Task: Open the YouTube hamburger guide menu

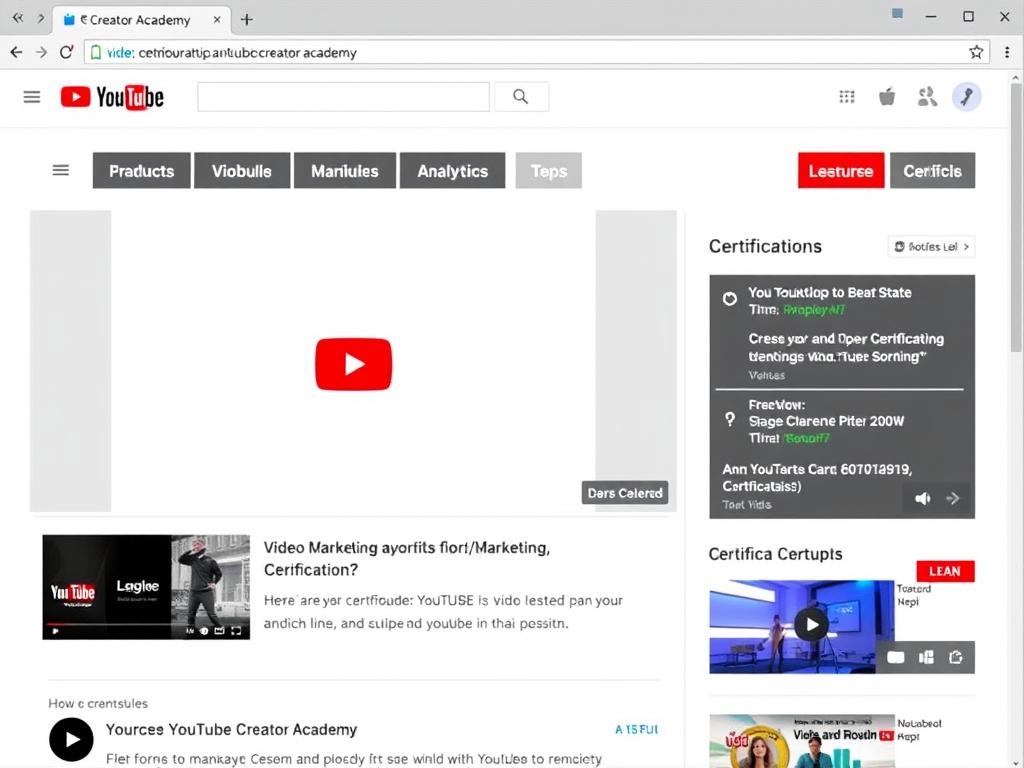Action: (31, 97)
